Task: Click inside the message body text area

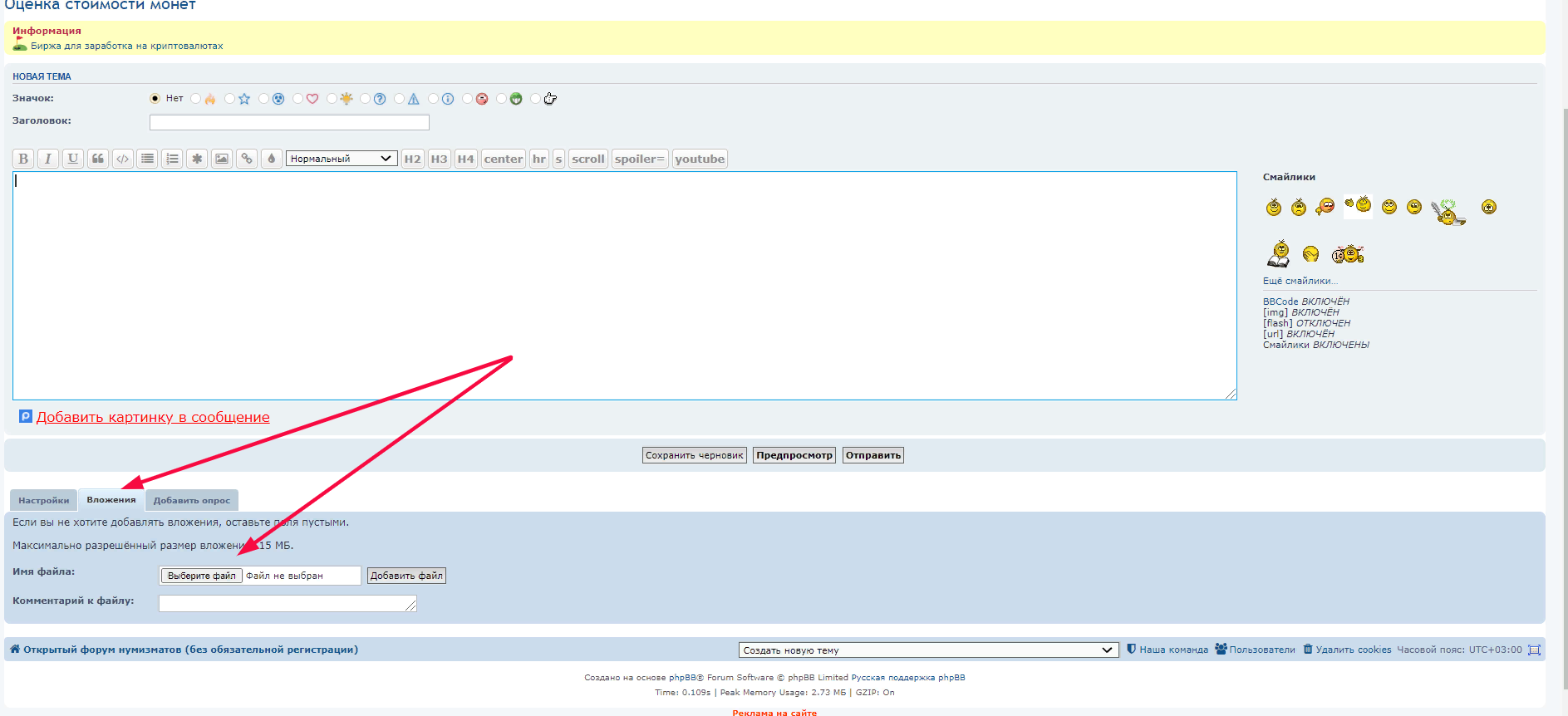Action: click(625, 286)
